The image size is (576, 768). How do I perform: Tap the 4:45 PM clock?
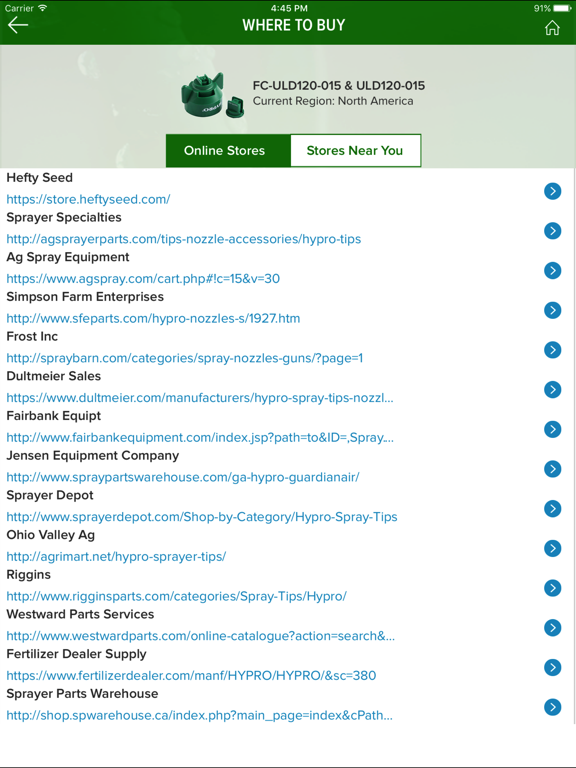288,8
